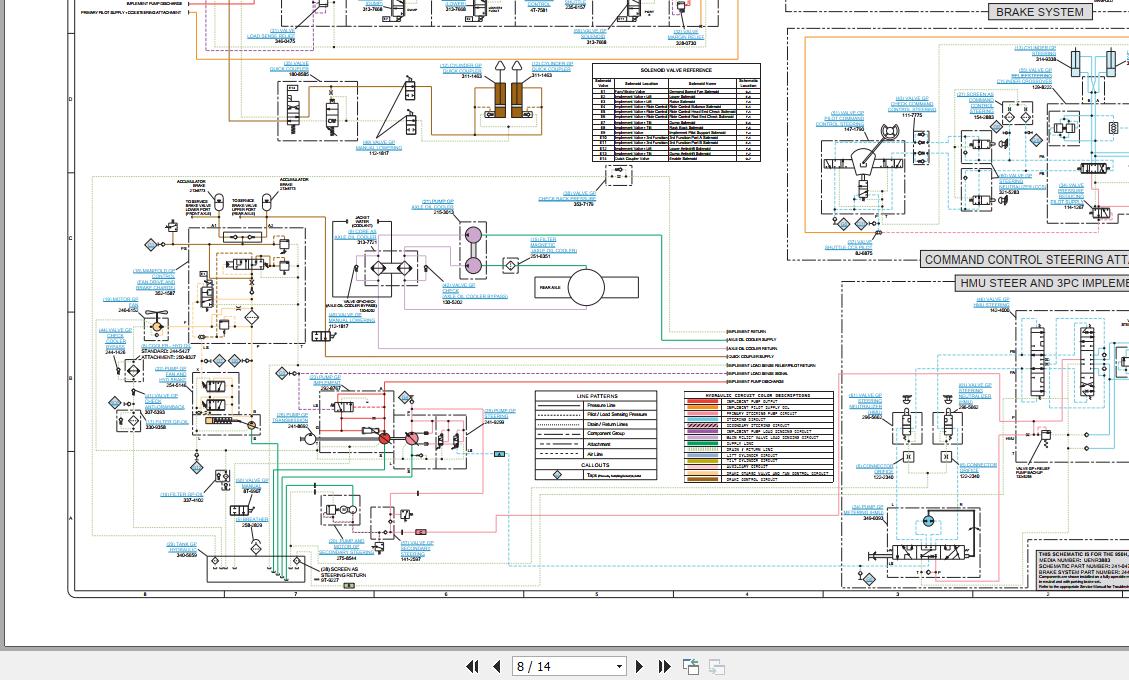This screenshot has height=680, width=1129.
Task: Click the grayed next-view icon
Action: (x=716, y=666)
